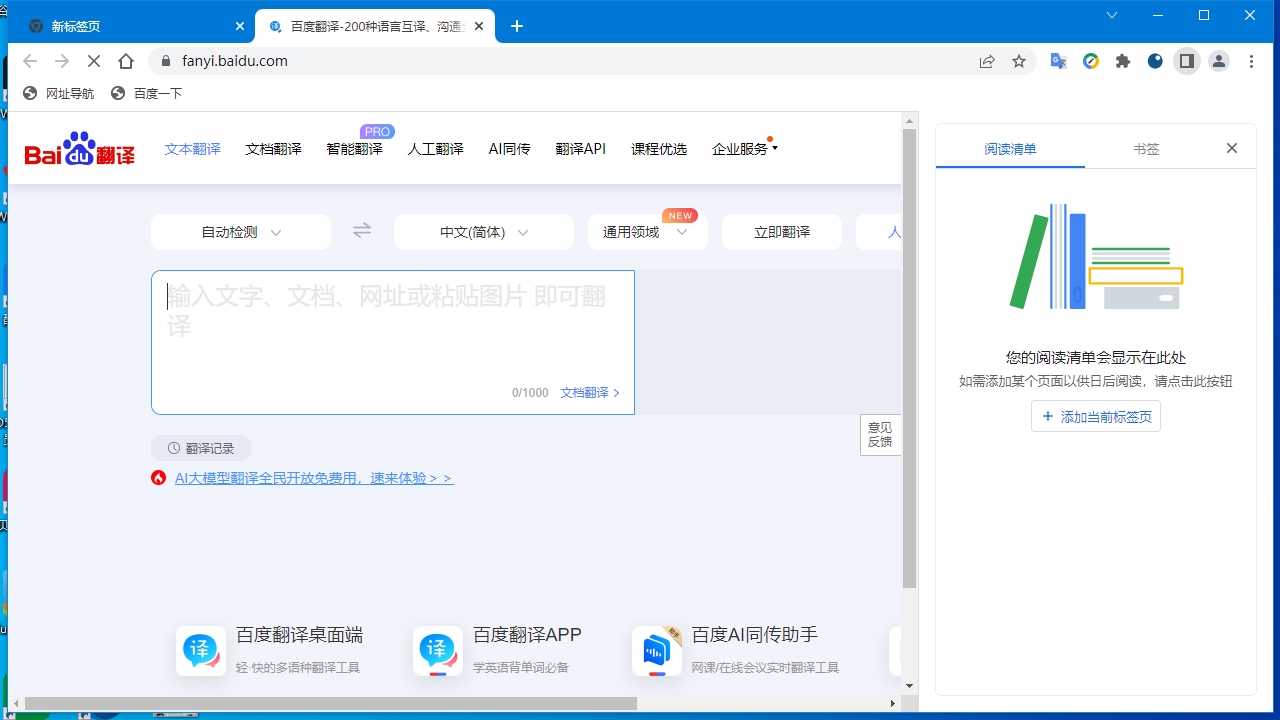Open the browser extensions puzzle icon

[x=1122, y=61]
